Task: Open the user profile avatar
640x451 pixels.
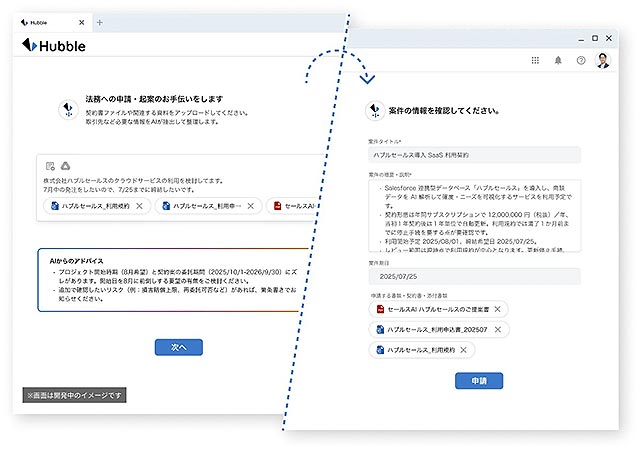Action: point(603,60)
